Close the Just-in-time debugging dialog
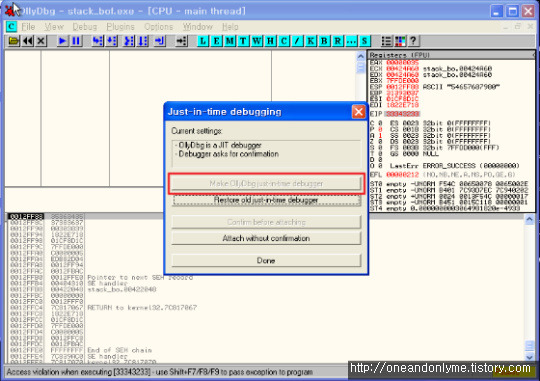This screenshot has height=381, width=540. point(359,112)
